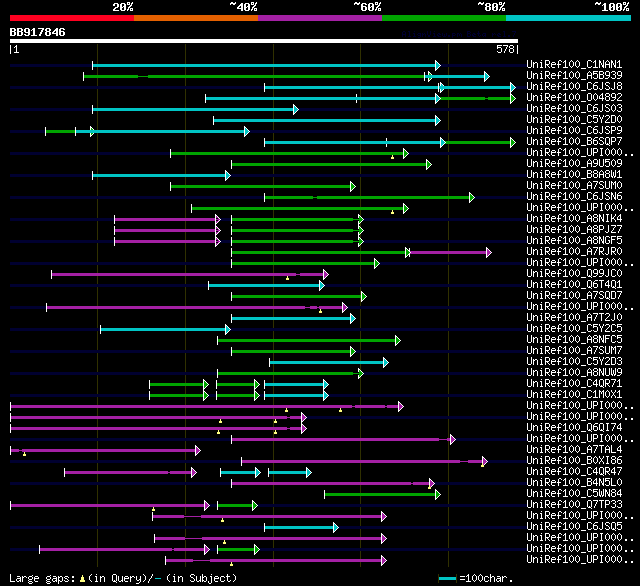The height and width of the screenshot is (586, 640).
Task: Click the query end position 578 label
Action: coord(505,49)
